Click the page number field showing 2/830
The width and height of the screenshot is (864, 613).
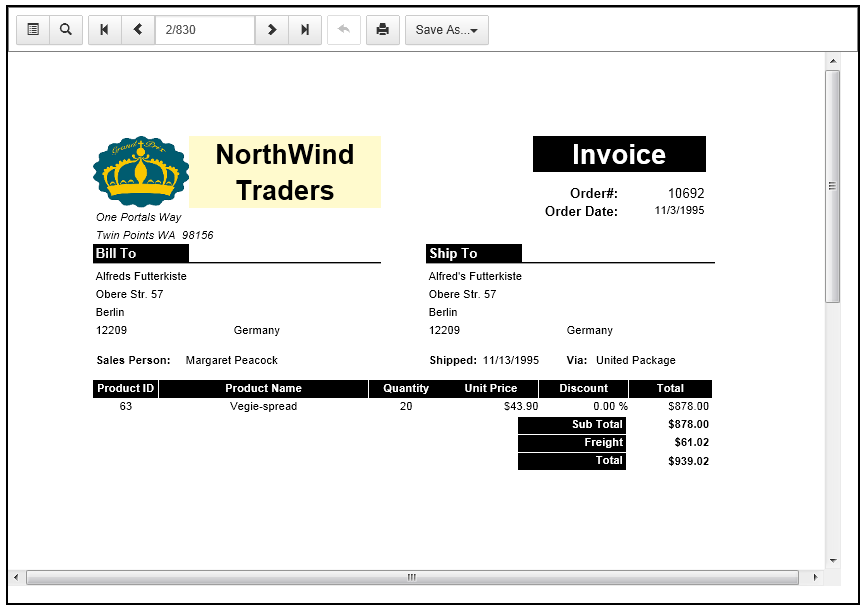(x=205, y=30)
